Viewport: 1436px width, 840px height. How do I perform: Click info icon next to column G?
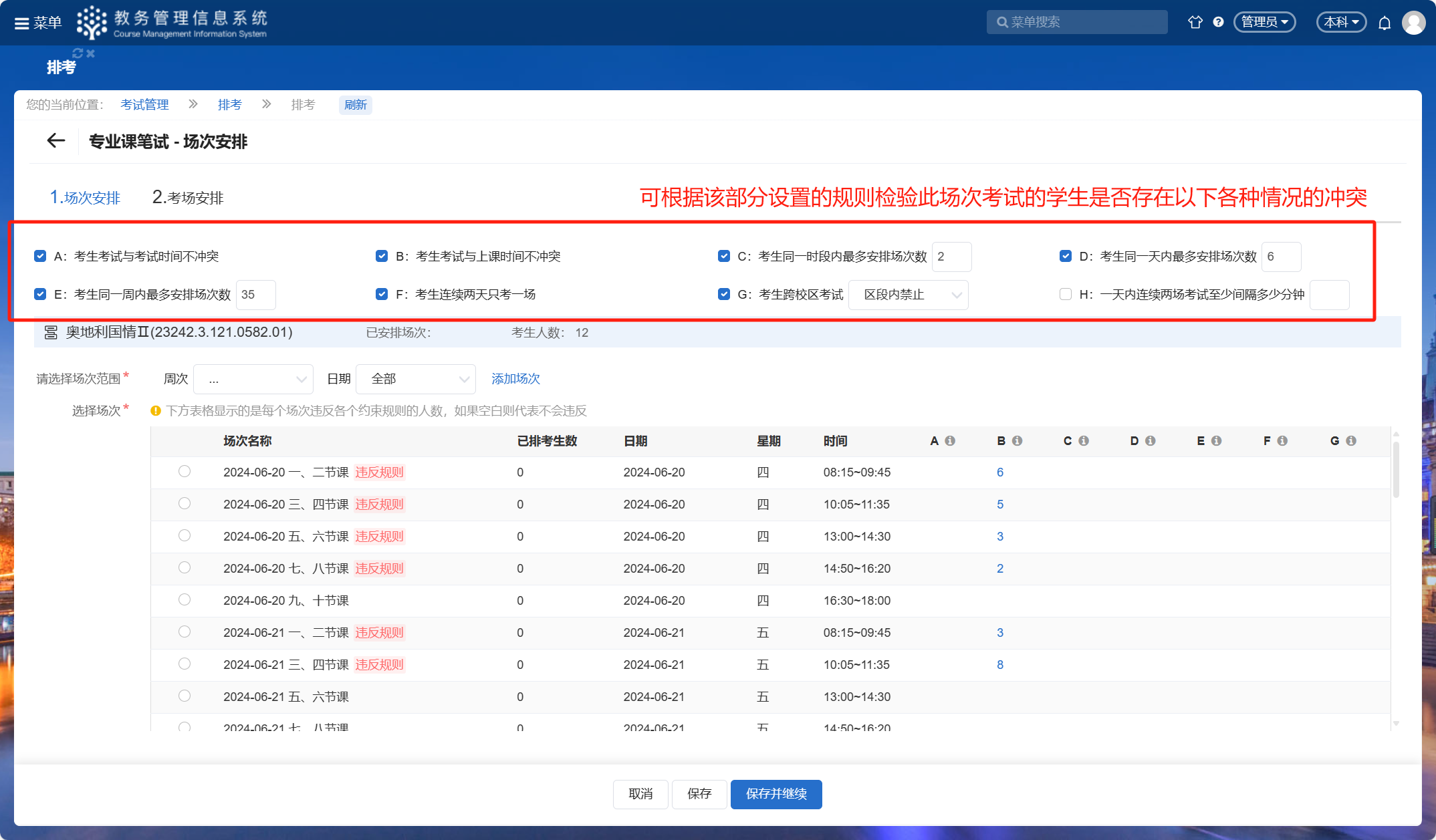click(1351, 441)
